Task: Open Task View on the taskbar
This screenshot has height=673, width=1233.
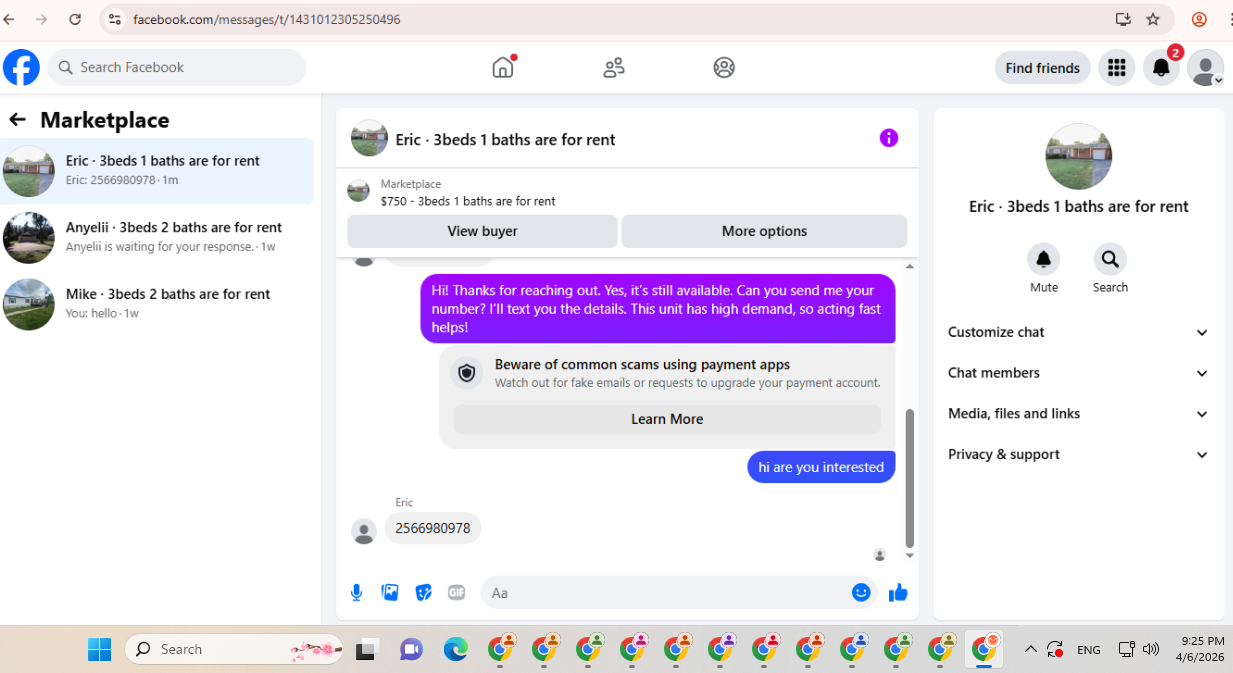Action: click(x=367, y=649)
